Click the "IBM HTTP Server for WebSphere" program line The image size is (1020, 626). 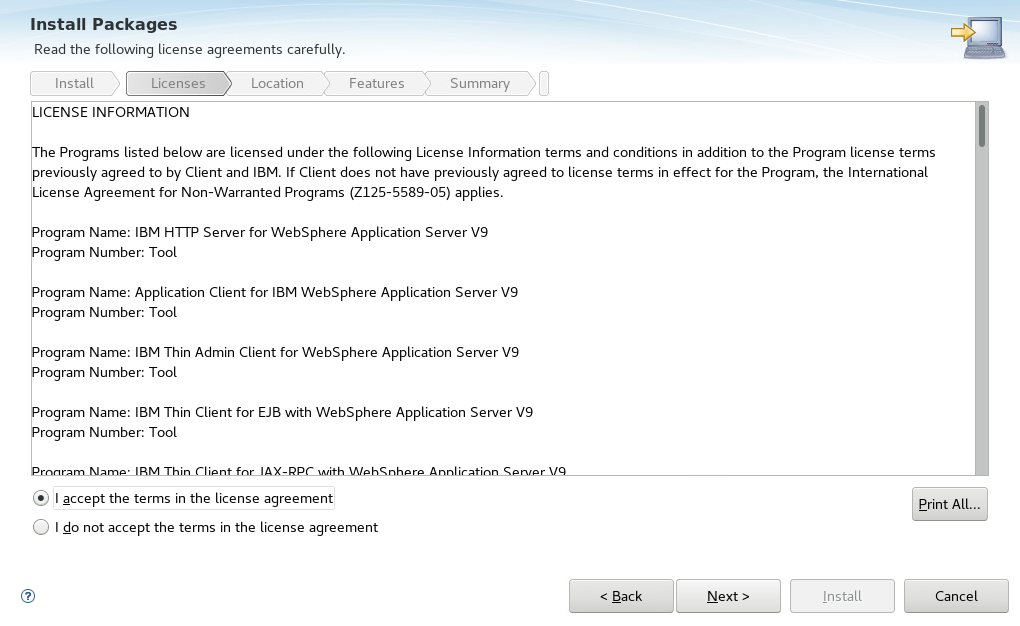click(x=260, y=232)
